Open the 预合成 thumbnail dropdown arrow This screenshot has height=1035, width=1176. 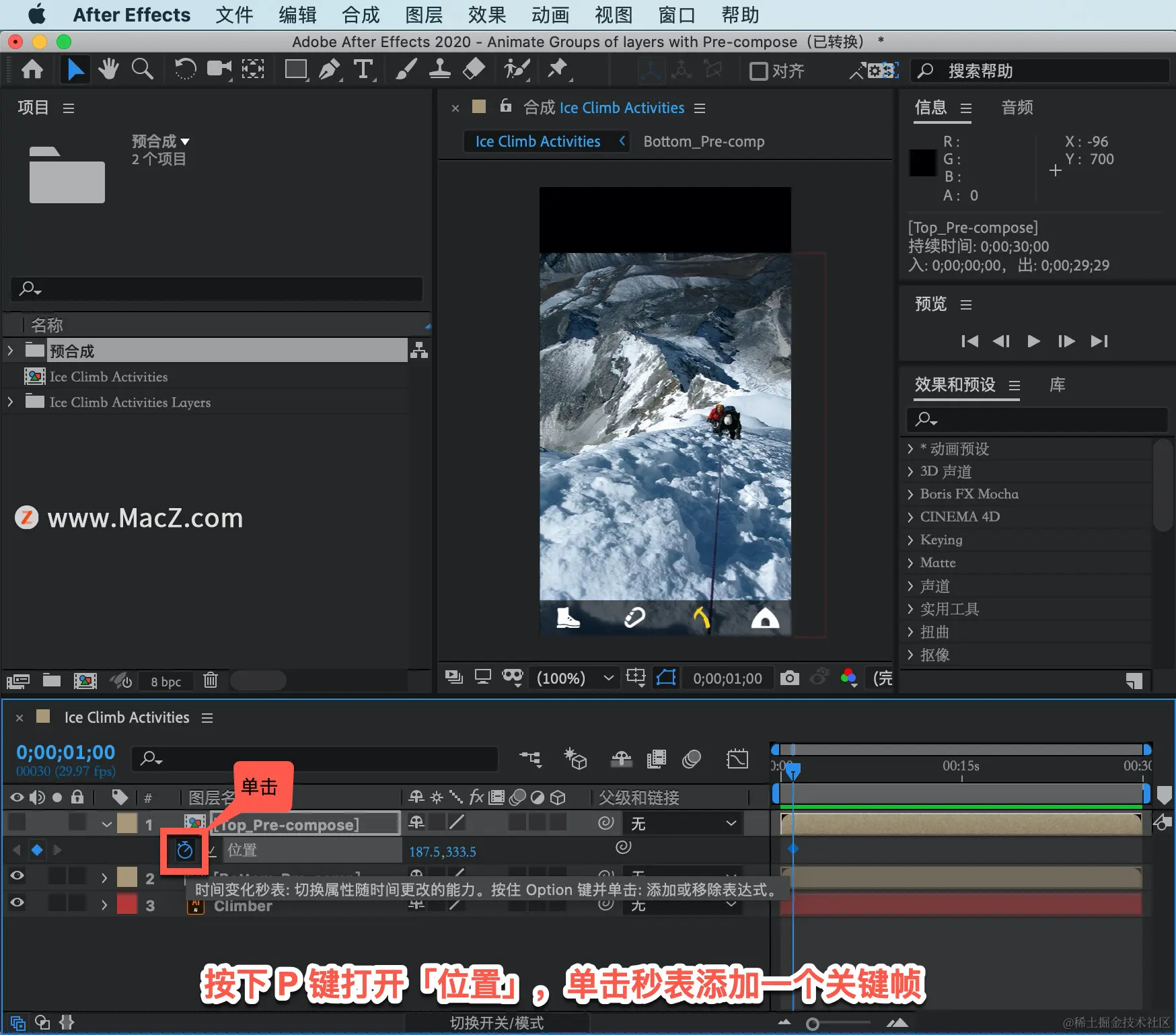(x=185, y=141)
